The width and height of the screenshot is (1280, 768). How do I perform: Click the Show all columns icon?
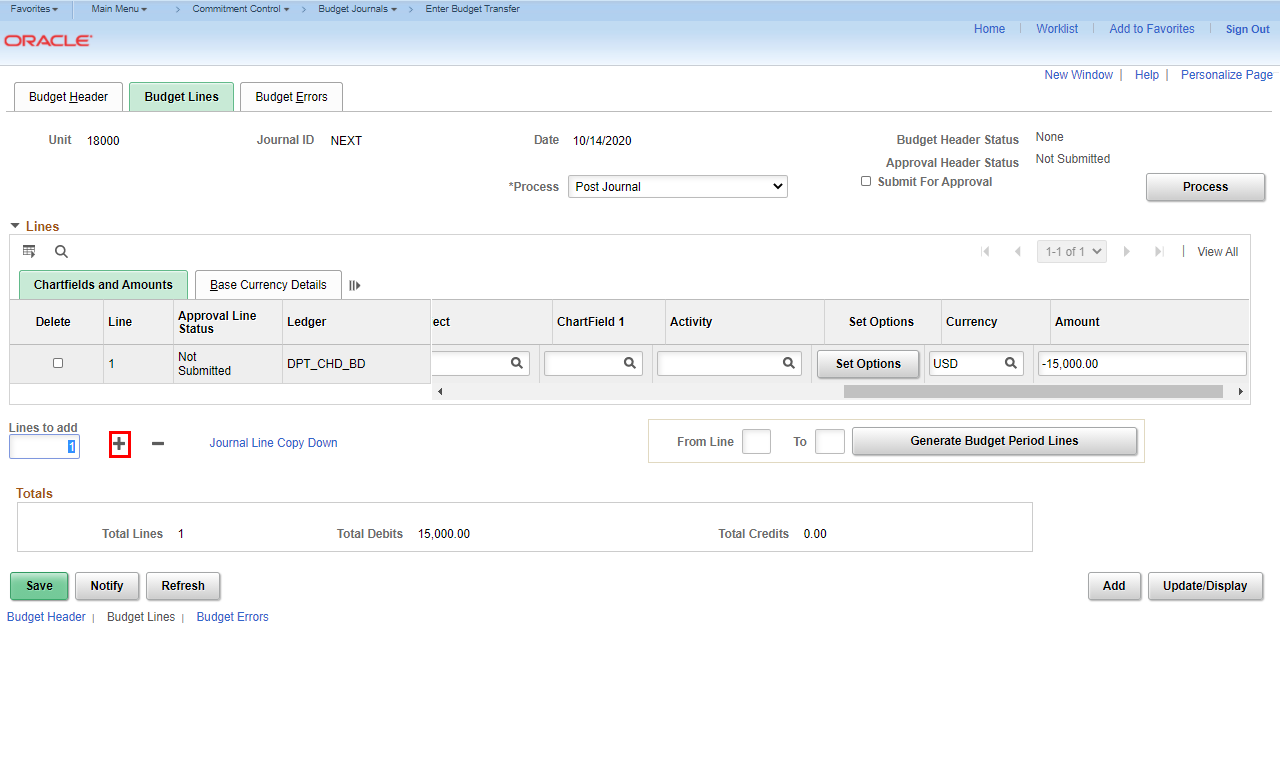355,285
